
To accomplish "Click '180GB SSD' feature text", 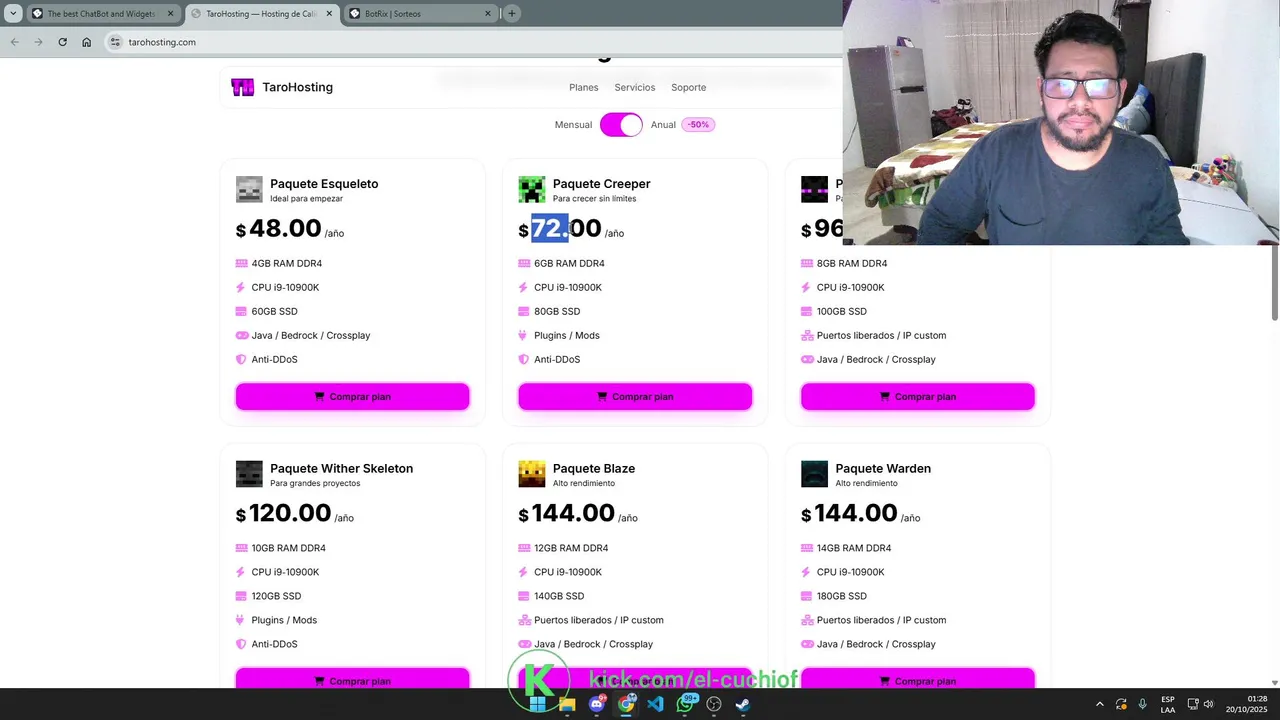I will [842, 596].
